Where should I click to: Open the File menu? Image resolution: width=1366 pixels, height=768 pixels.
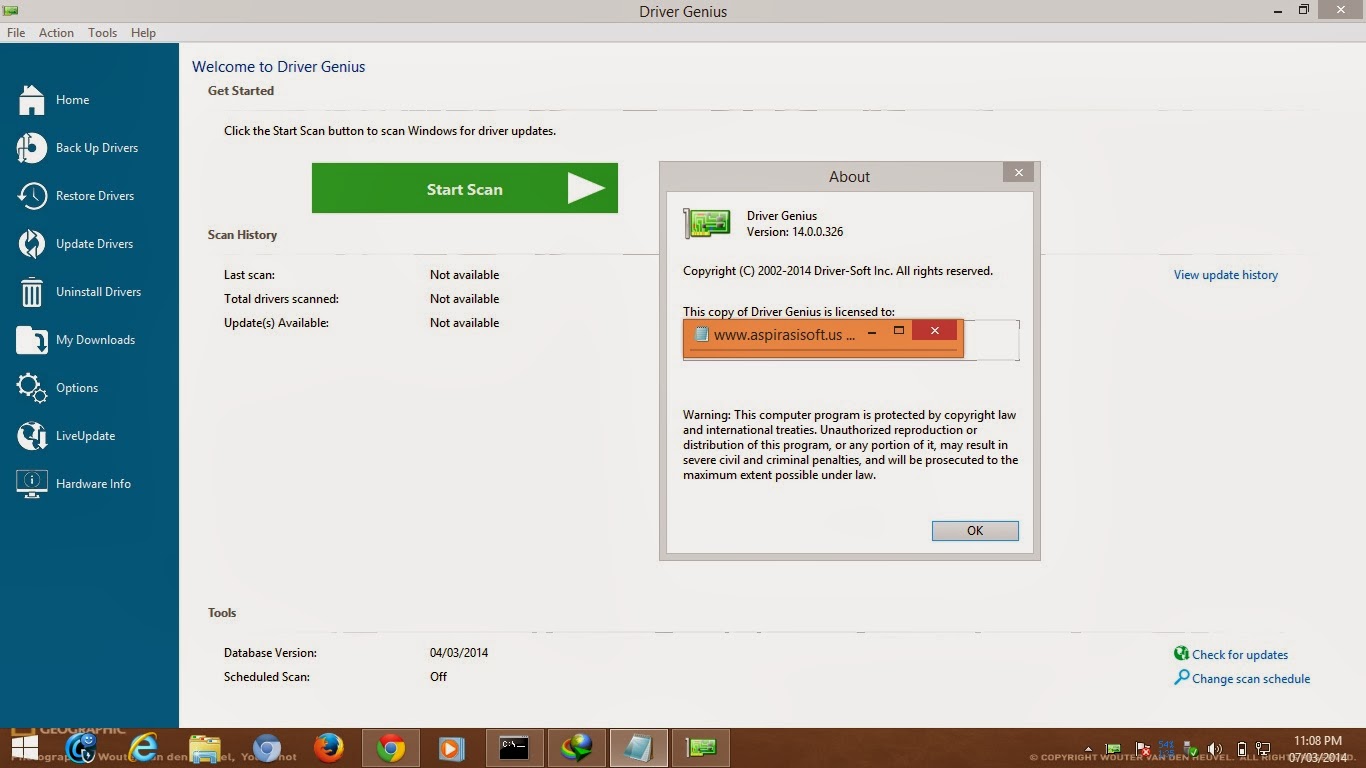tap(16, 33)
